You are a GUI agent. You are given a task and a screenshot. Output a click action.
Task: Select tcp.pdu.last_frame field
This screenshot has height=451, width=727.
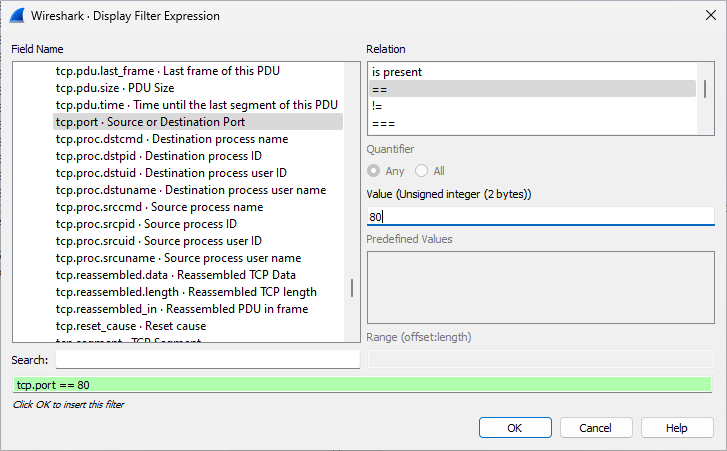[x=198, y=71]
